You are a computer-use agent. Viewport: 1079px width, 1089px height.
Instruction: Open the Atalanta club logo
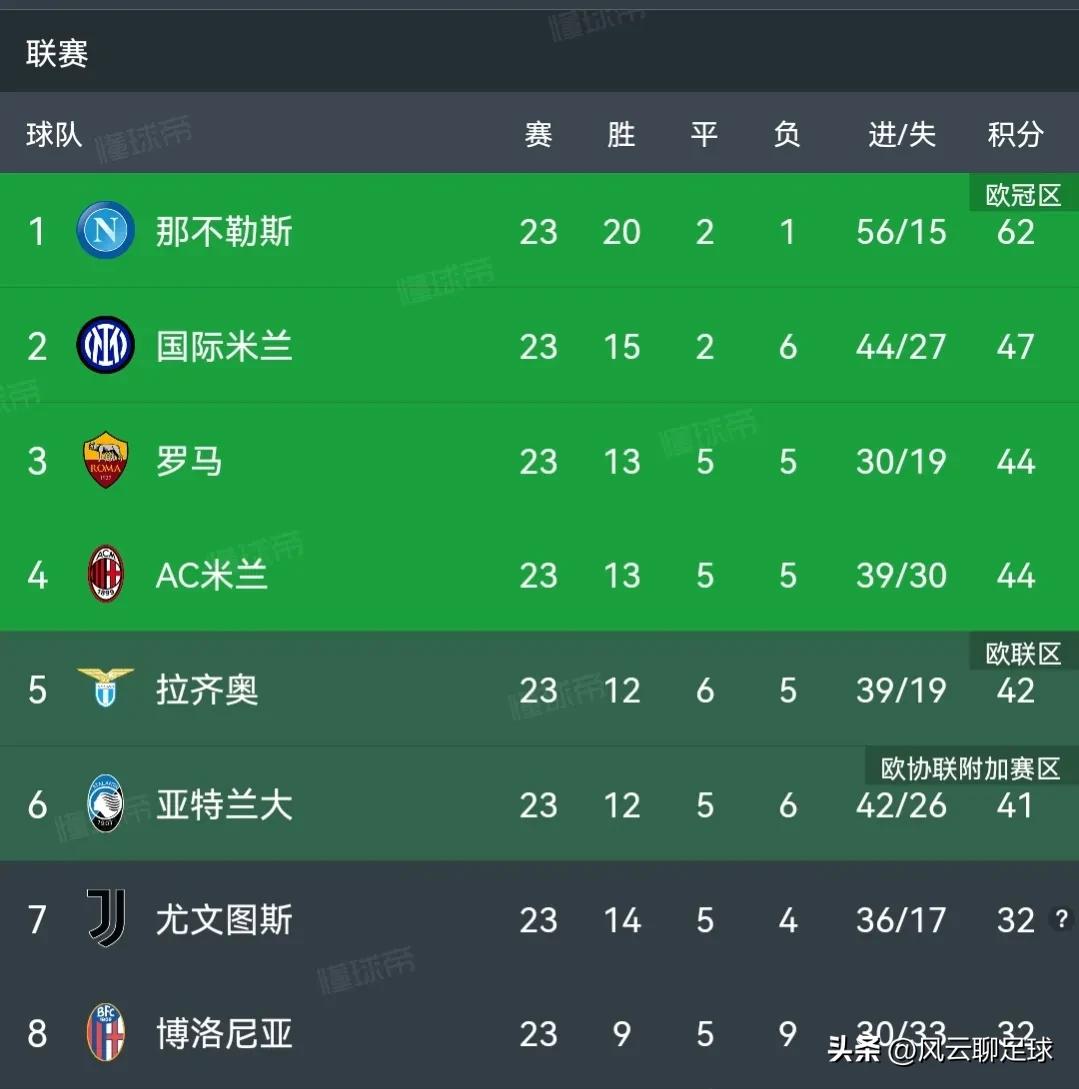(x=105, y=805)
